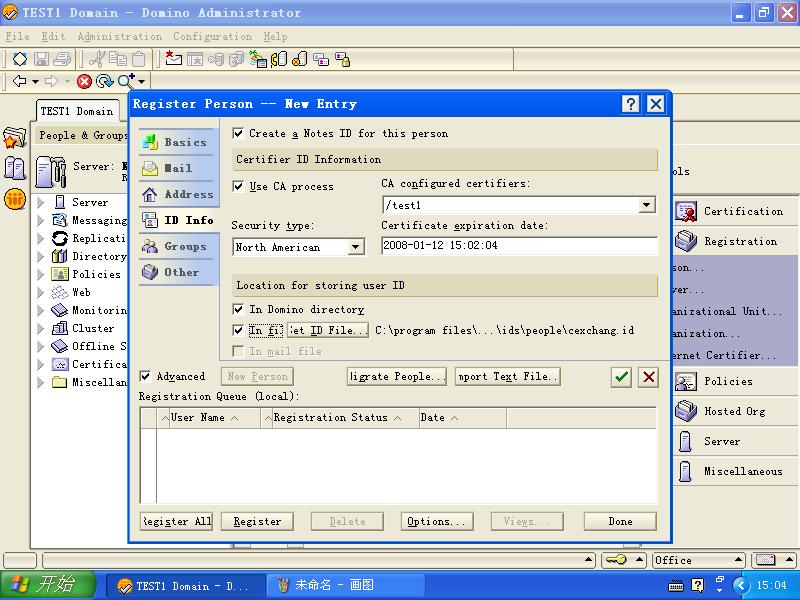Open Back button history dropdown arrow
The width and height of the screenshot is (800, 600).
pyautogui.click(x=35, y=82)
